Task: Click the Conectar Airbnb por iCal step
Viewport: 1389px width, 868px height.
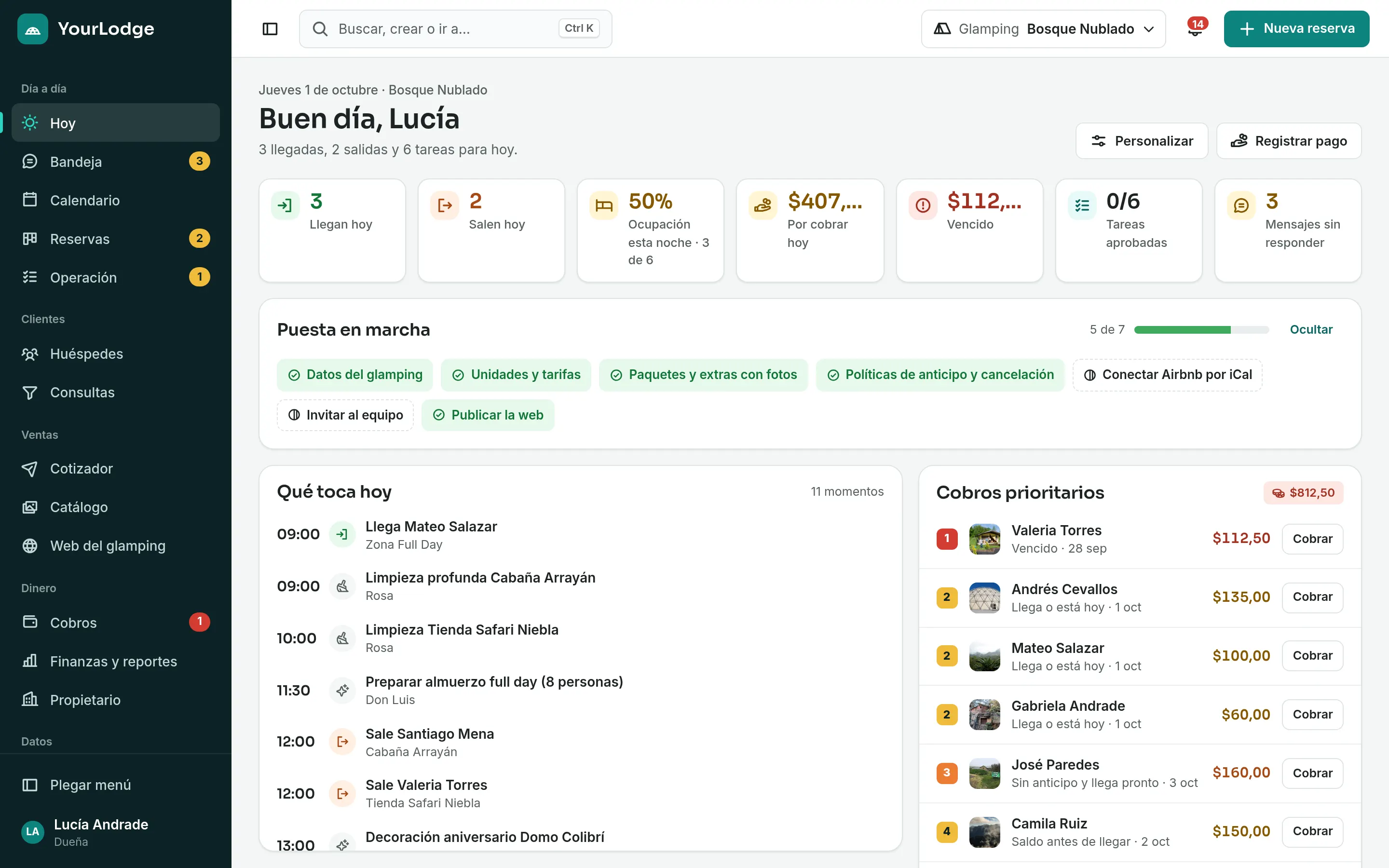Action: (1168, 375)
